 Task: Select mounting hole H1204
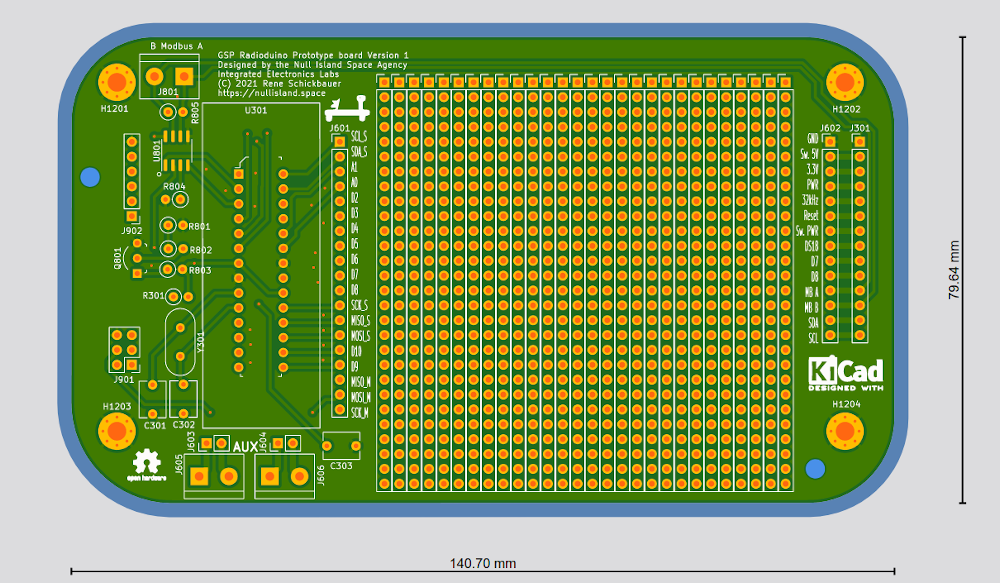coord(845,431)
